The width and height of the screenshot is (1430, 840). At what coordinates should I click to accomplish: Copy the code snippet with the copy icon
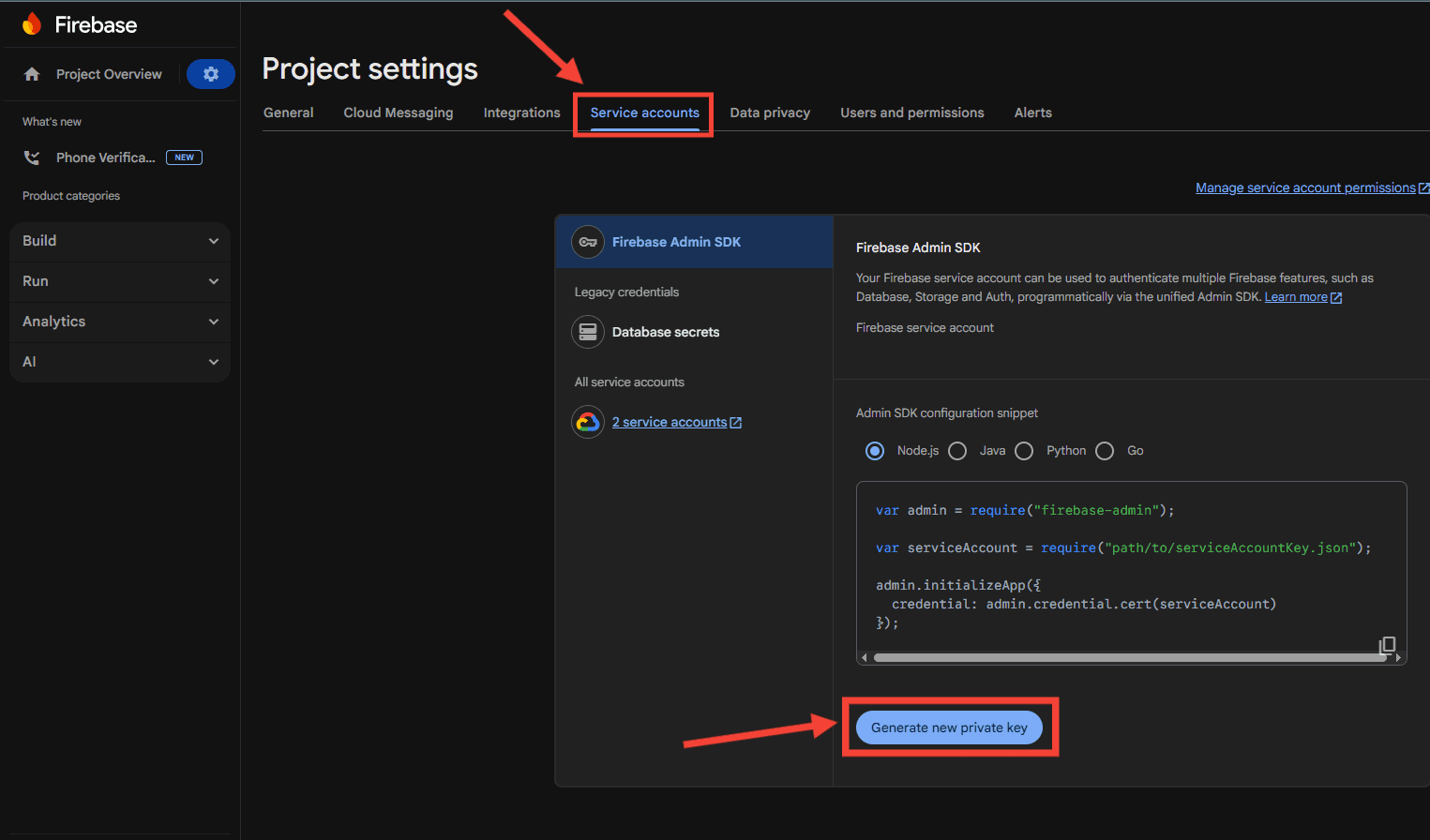tap(1388, 645)
